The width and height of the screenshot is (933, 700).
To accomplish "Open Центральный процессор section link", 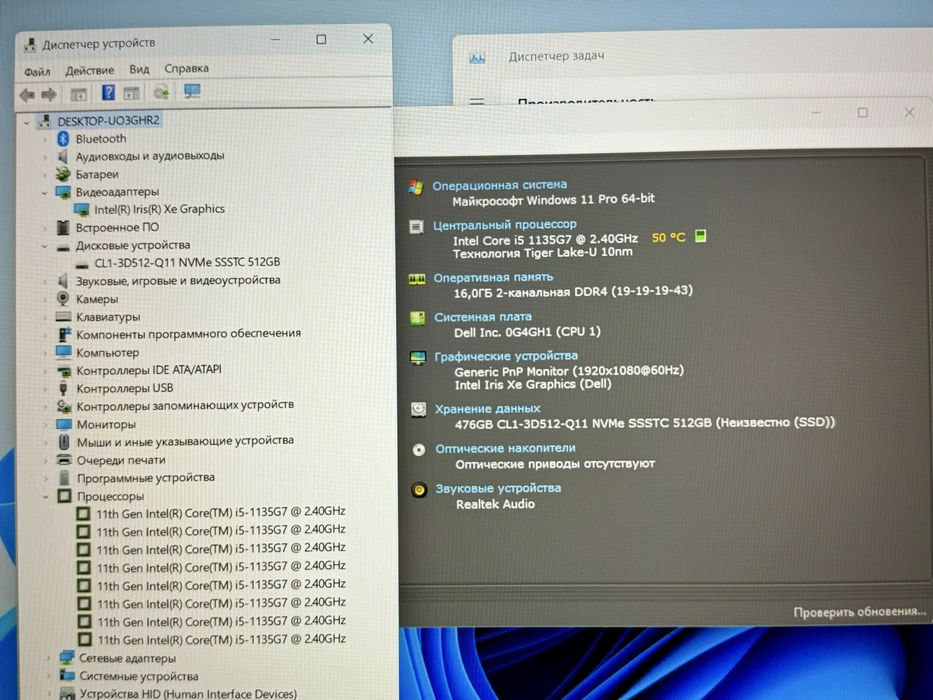I will tap(505, 224).
